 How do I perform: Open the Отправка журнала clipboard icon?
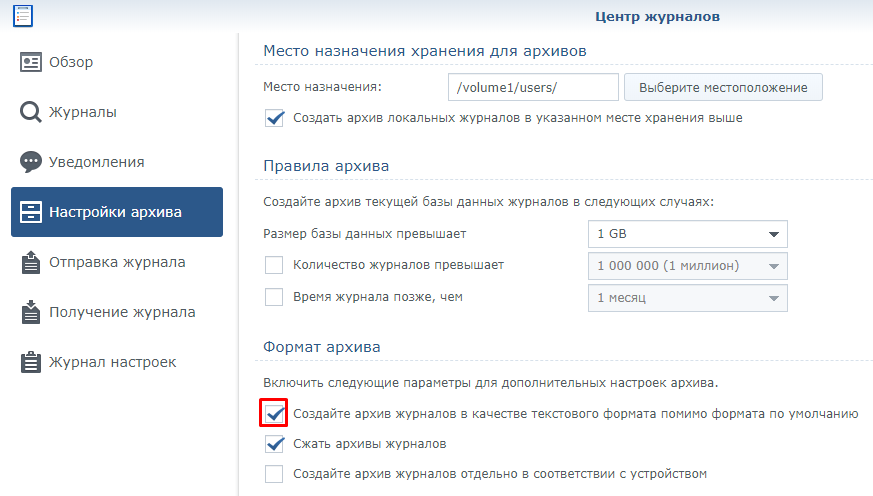point(31,262)
